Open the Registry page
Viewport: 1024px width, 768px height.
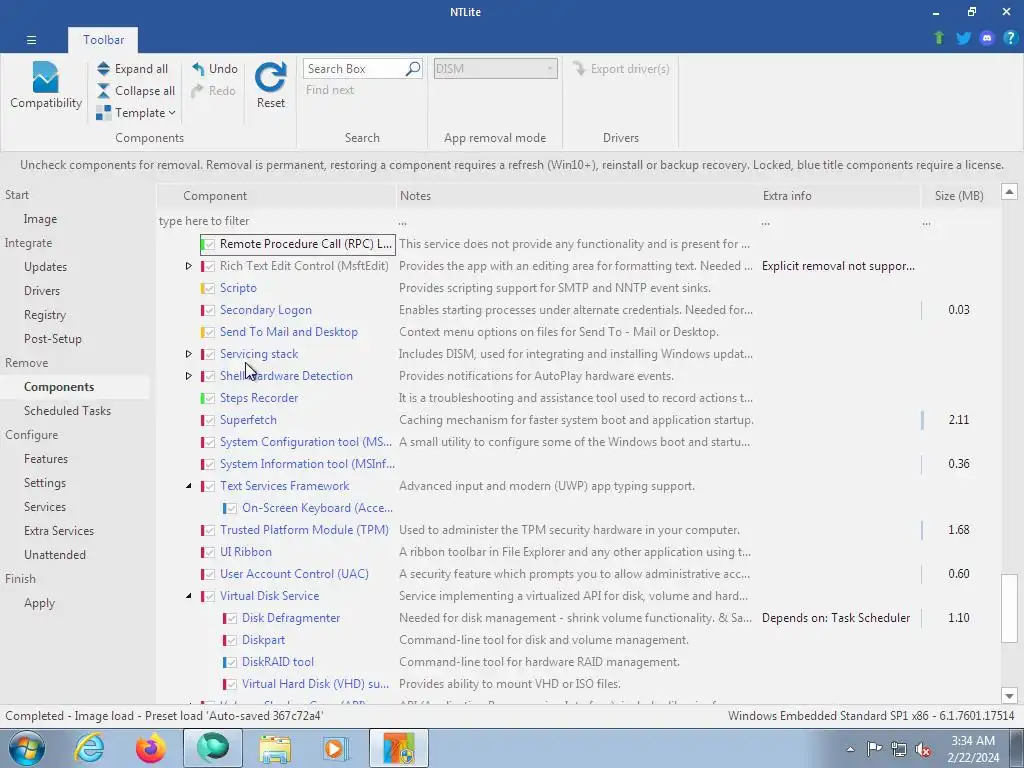(x=45, y=315)
